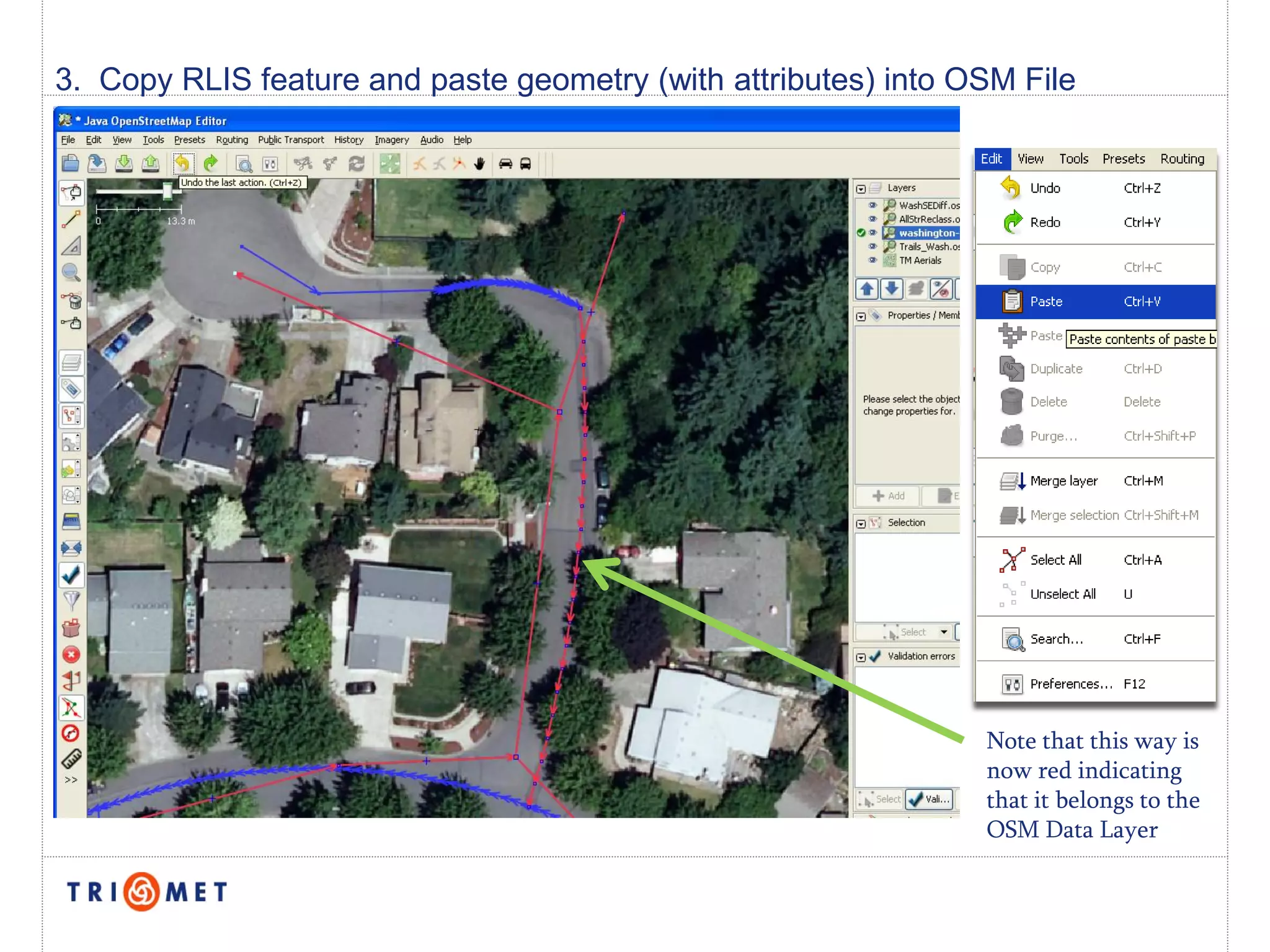Image resolution: width=1270 pixels, height=952 pixels.
Task: Open the Public Transport menu
Action: [291, 140]
